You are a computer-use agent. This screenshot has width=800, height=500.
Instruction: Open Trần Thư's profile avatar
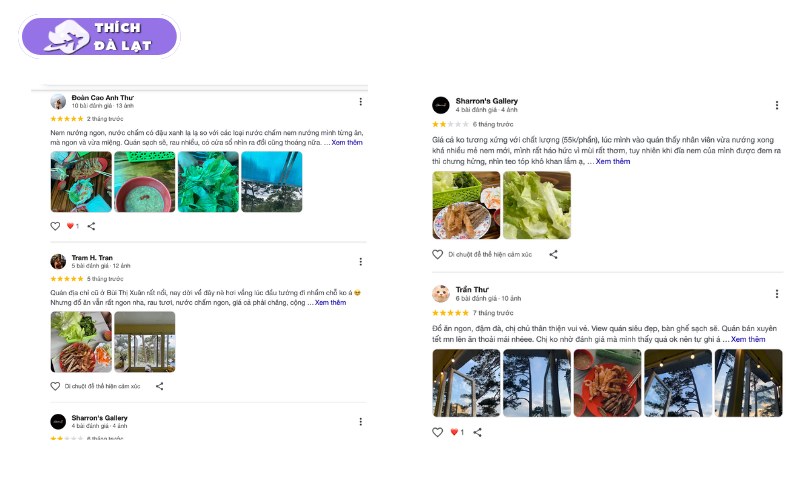tap(440, 293)
